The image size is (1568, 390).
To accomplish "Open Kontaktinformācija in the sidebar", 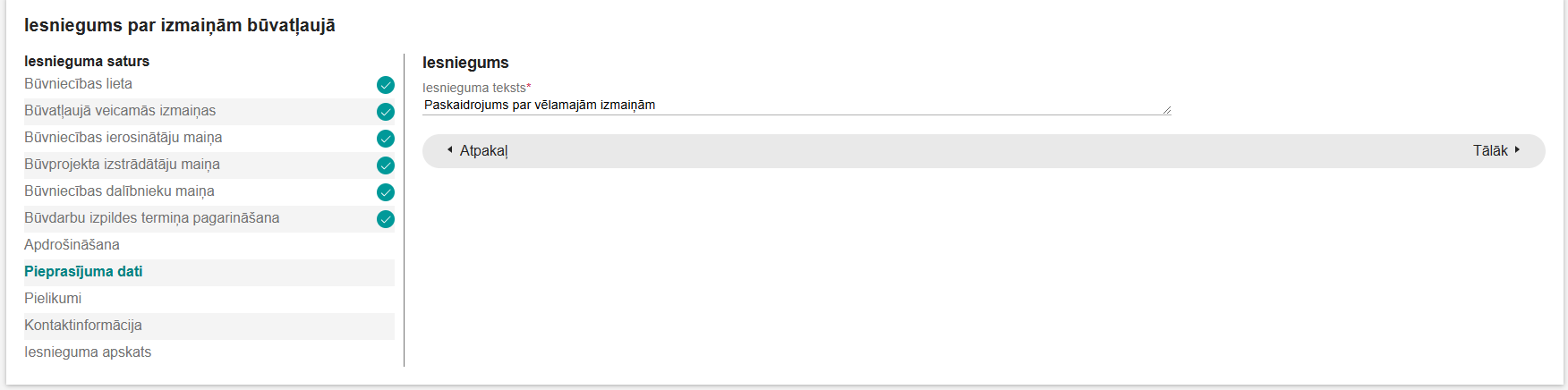I will click(83, 326).
